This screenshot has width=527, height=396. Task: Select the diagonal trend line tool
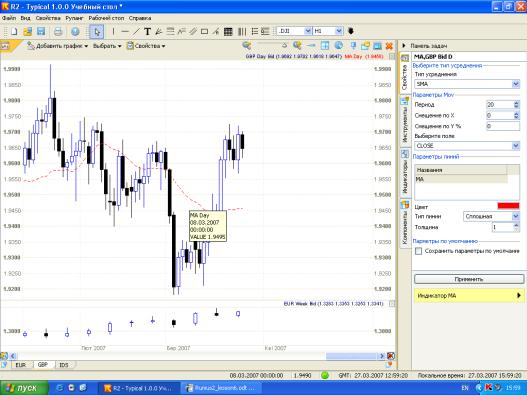136,32
